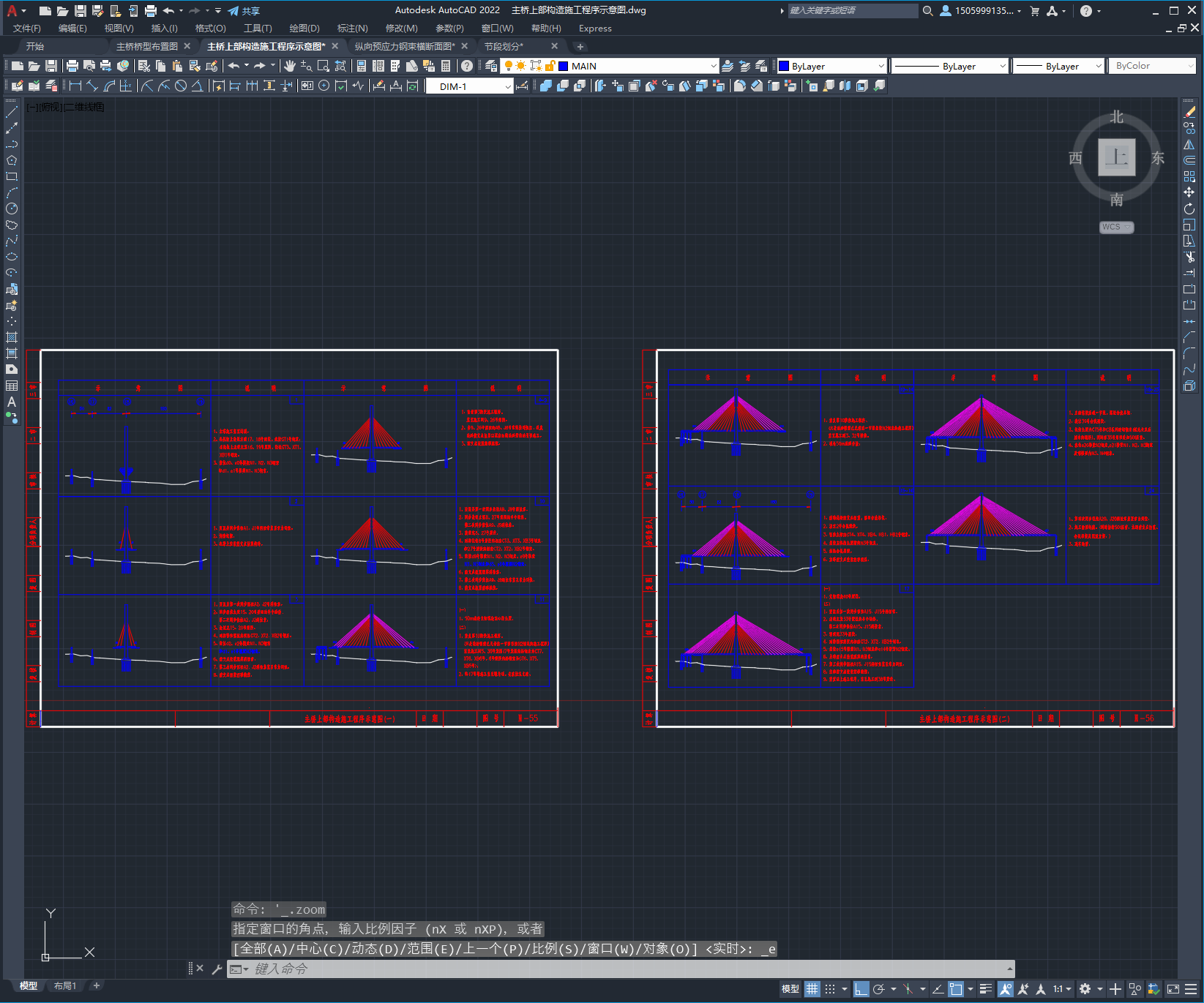Click the Rotate tool in modify toolbar
This screenshot has width=1204, height=1003.
pos(1189,209)
